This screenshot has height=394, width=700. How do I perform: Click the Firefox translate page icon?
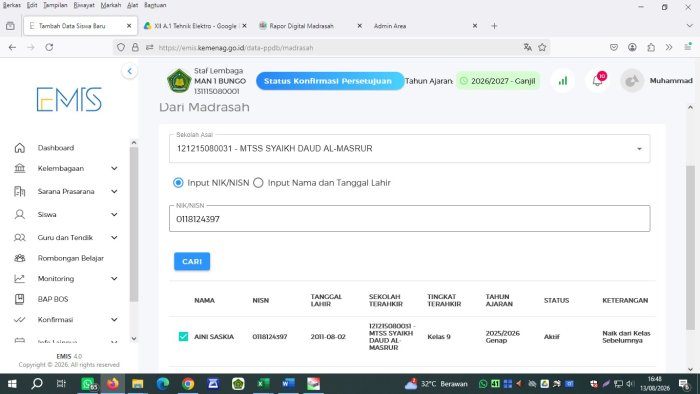(x=528, y=47)
